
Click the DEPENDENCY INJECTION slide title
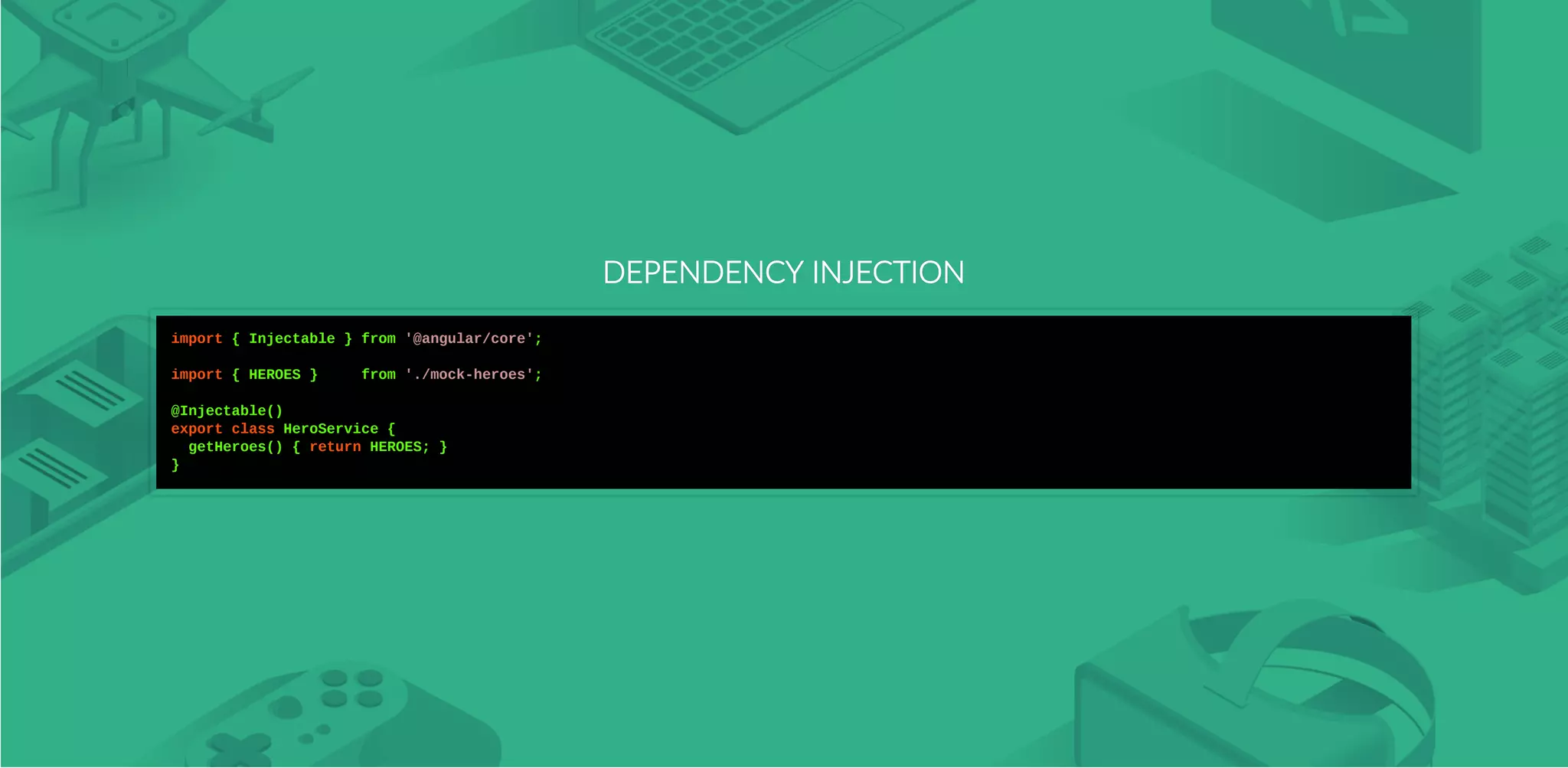coord(783,273)
